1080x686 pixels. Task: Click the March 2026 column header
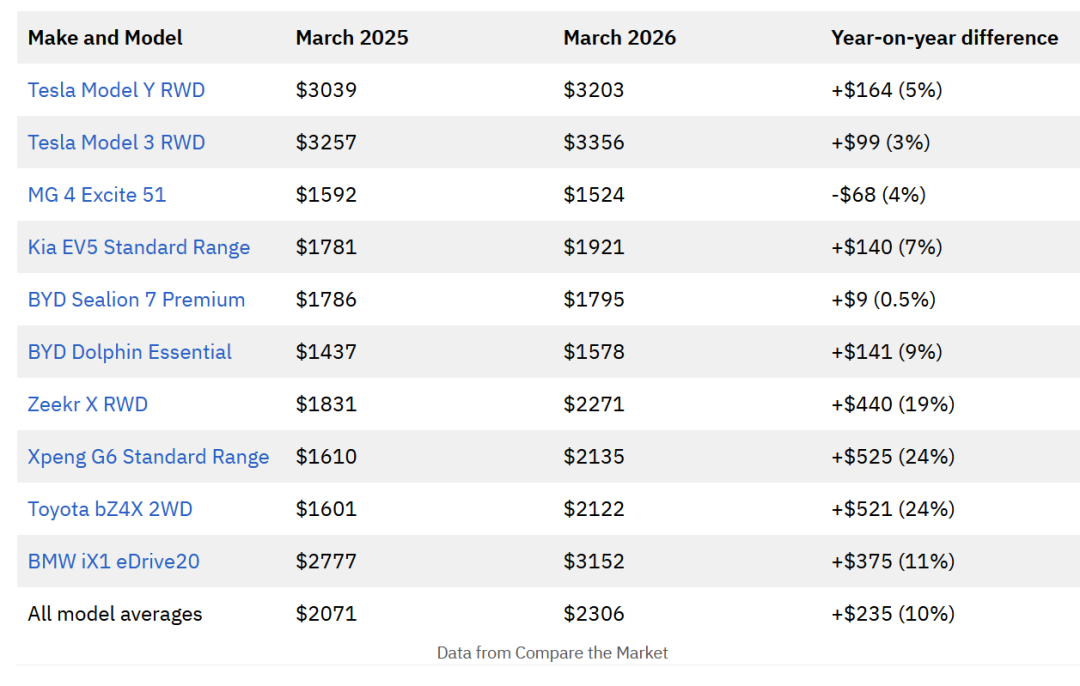coord(620,38)
